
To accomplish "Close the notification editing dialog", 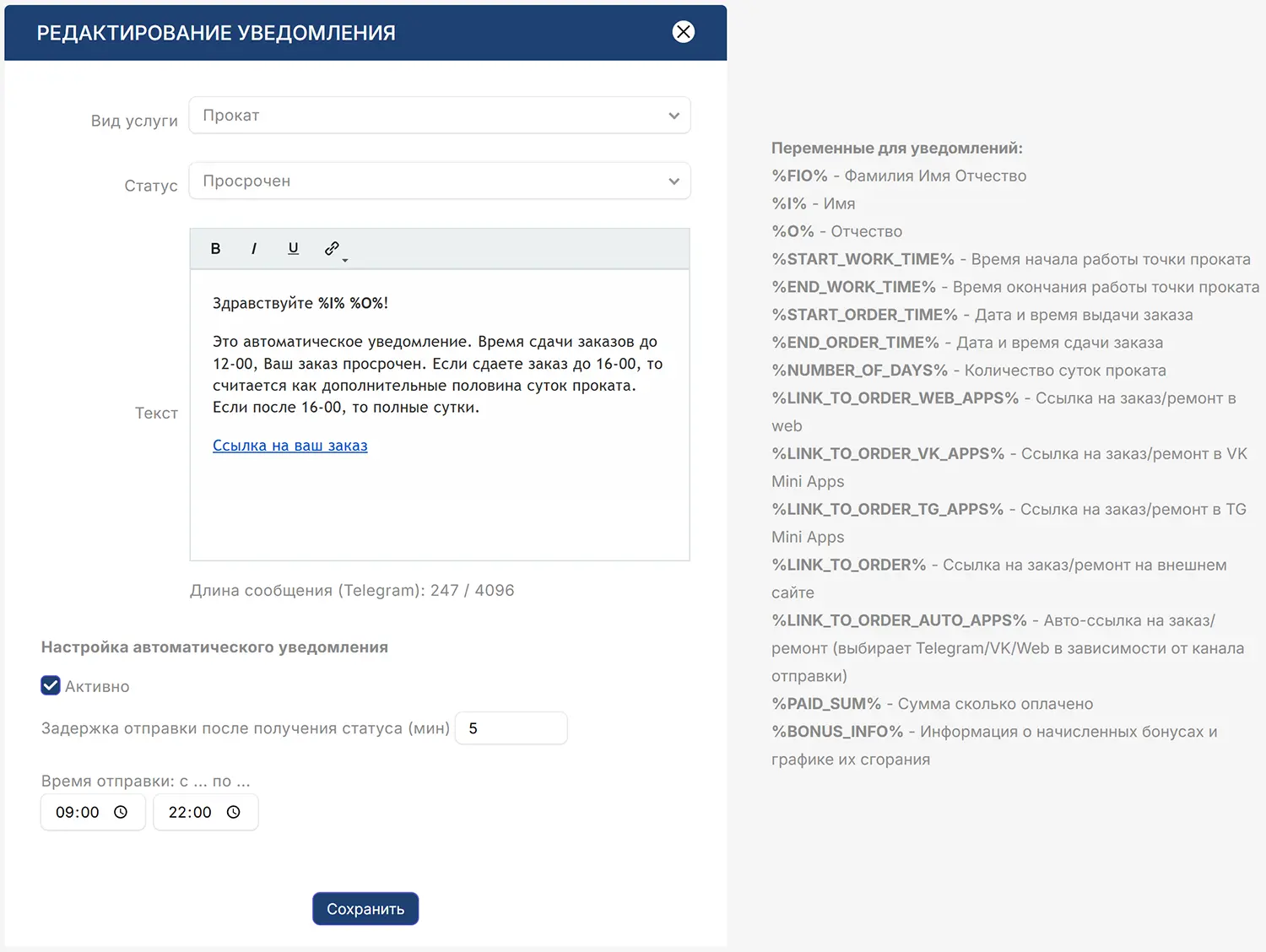I will pos(684,31).
